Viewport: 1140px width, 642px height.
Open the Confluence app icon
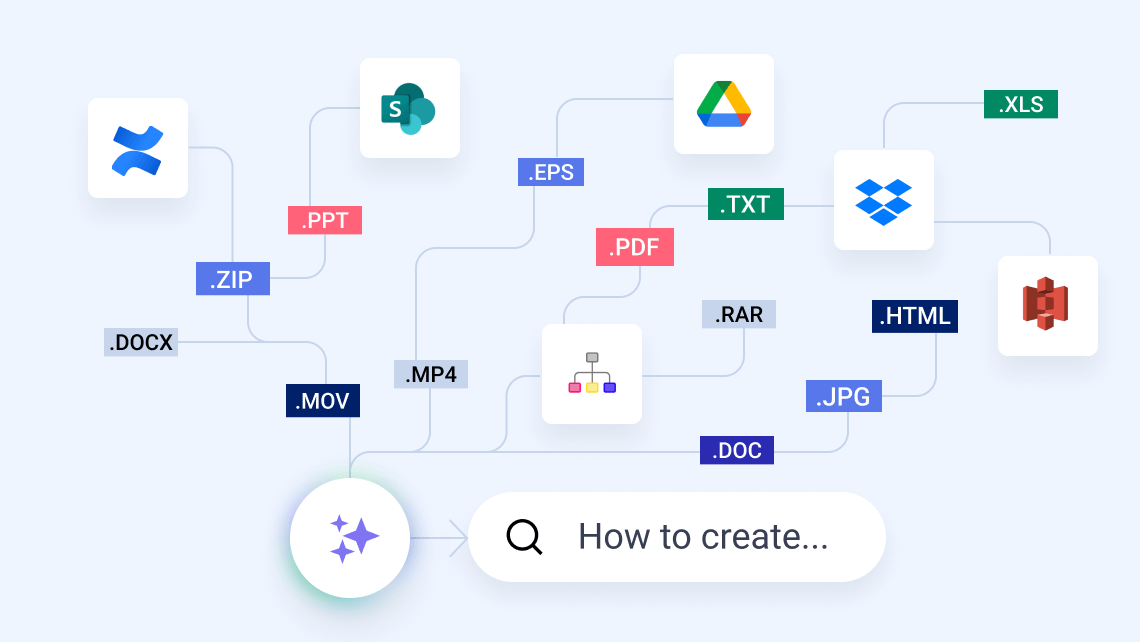[x=138, y=147]
